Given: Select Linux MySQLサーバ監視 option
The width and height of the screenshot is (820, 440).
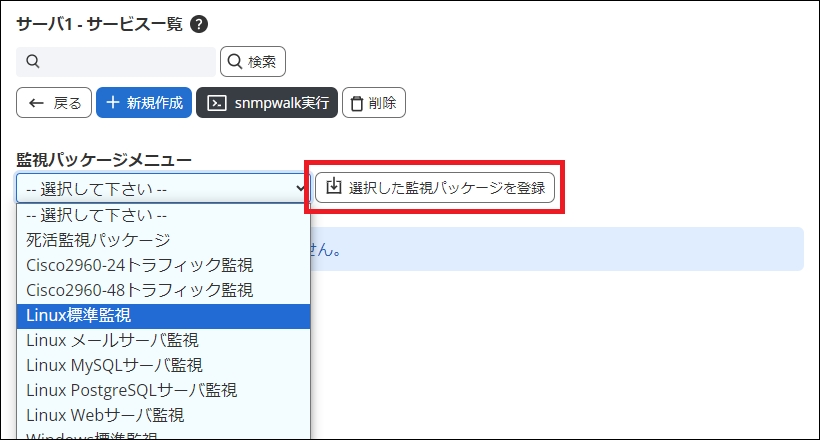Looking at the screenshot, I should pyautogui.click(x=114, y=365).
